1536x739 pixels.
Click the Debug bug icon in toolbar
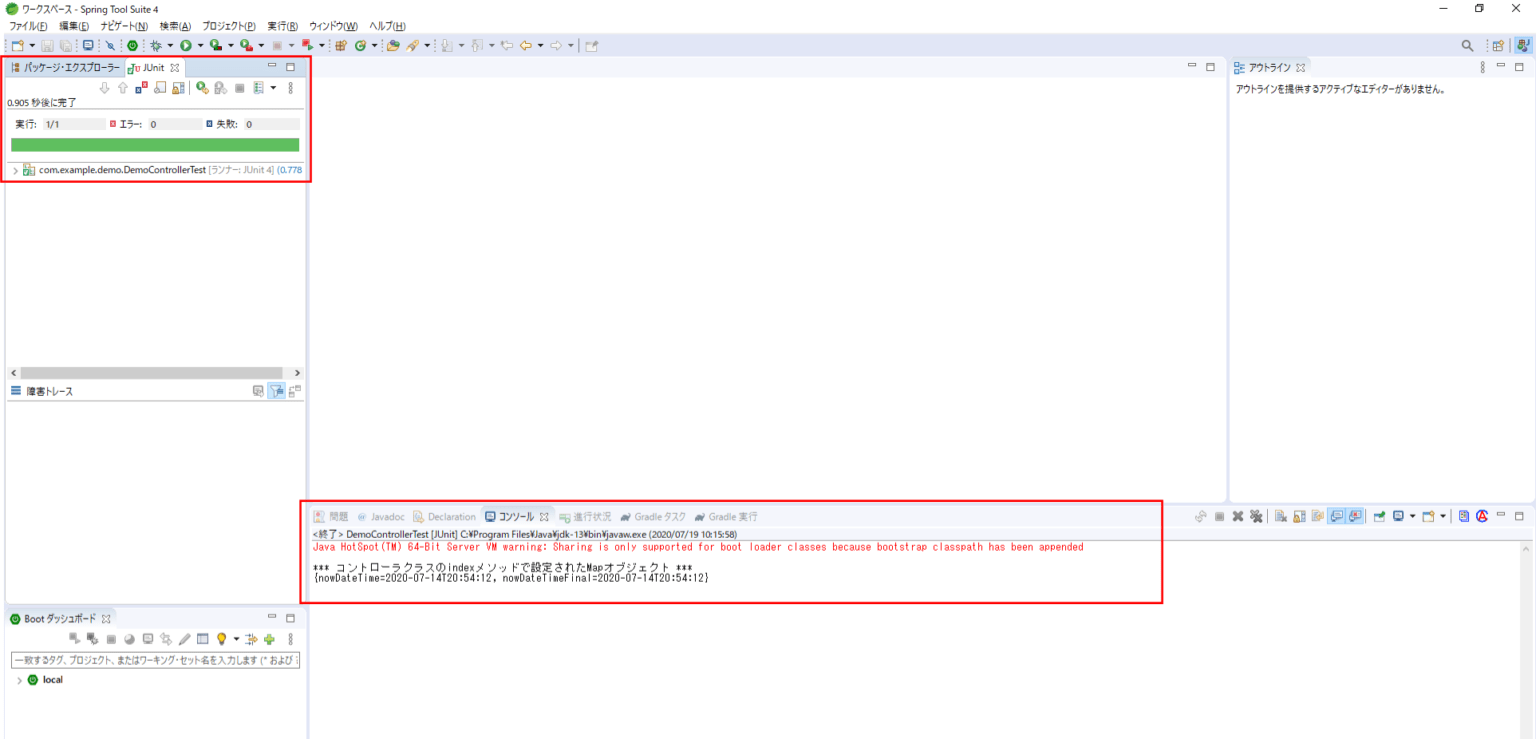pyautogui.click(x=155, y=45)
